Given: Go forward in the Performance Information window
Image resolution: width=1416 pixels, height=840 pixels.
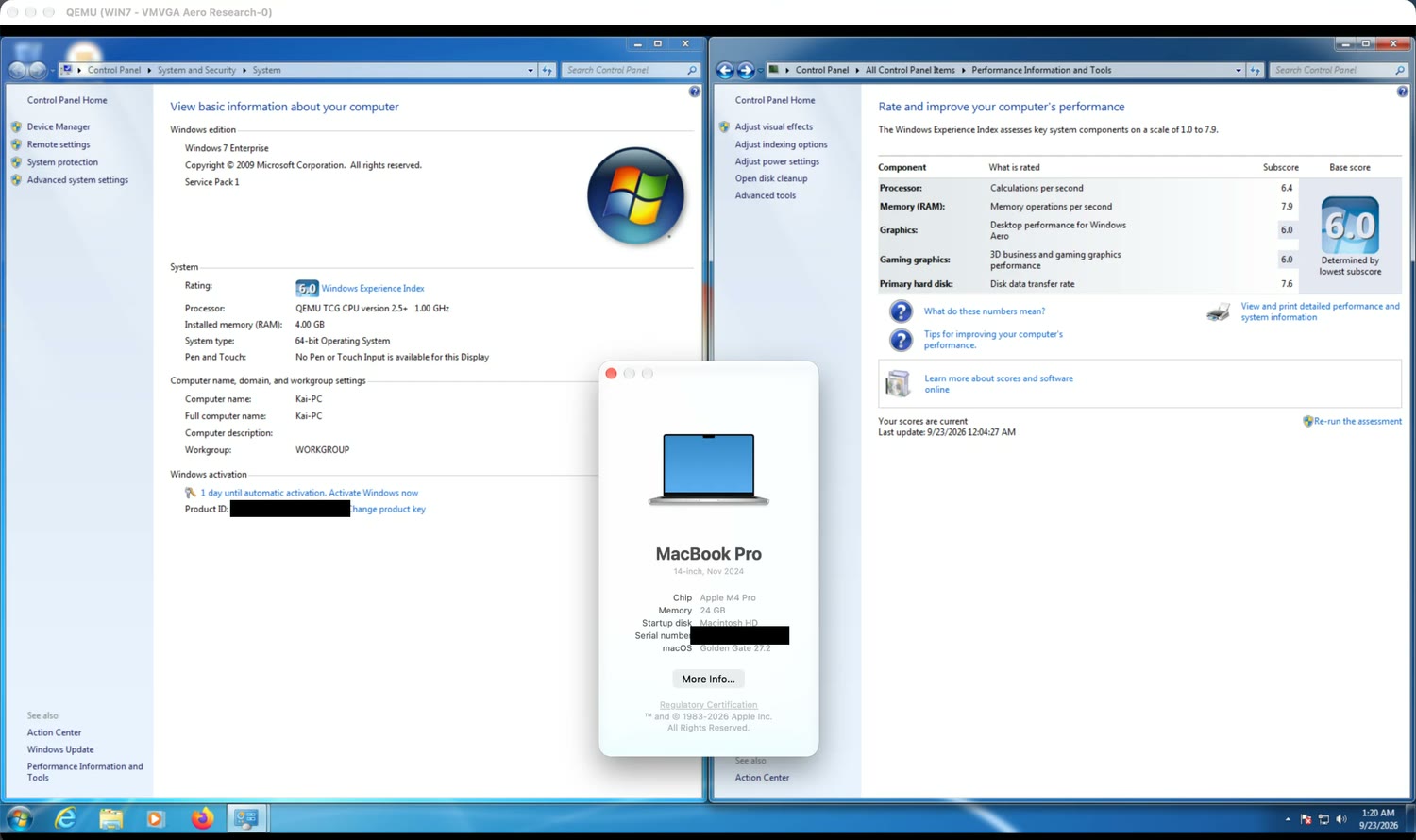Looking at the screenshot, I should pos(746,70).
